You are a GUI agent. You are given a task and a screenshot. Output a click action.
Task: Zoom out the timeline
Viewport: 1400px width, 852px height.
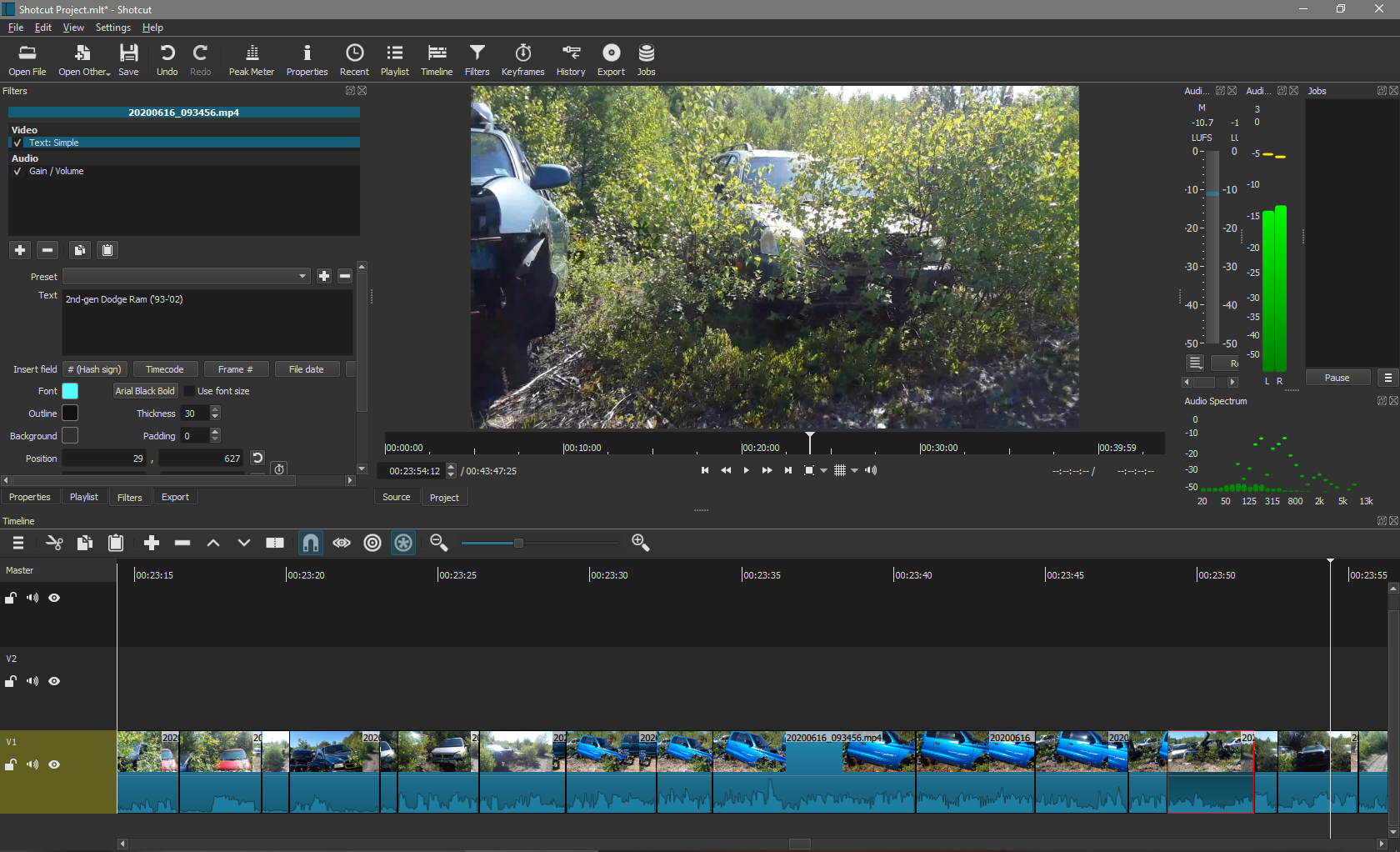point(439,543)
